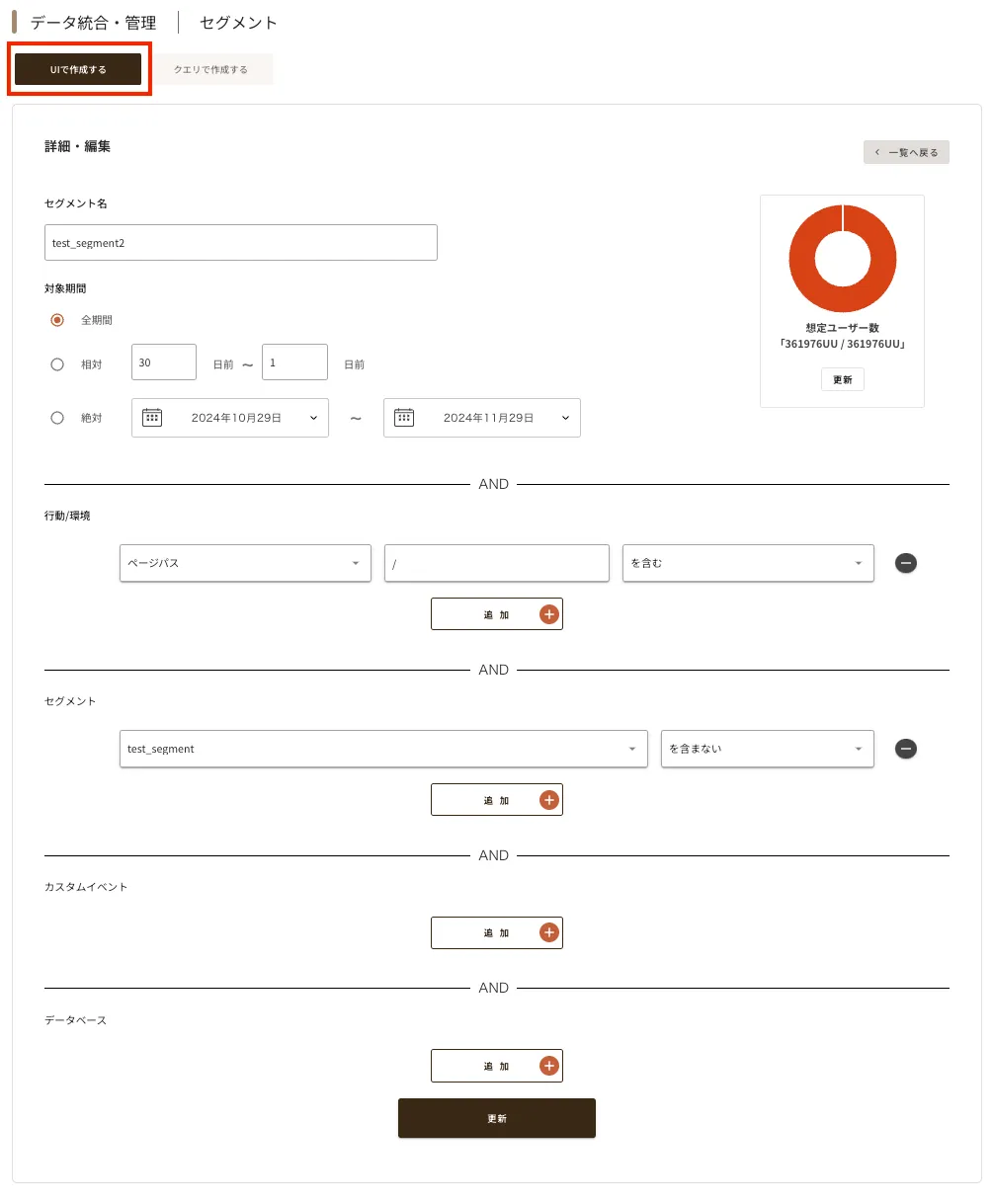This screenshot has height=1204, width=993.
Task: Select the 全期間 radio button
Action: pos(57,320)
